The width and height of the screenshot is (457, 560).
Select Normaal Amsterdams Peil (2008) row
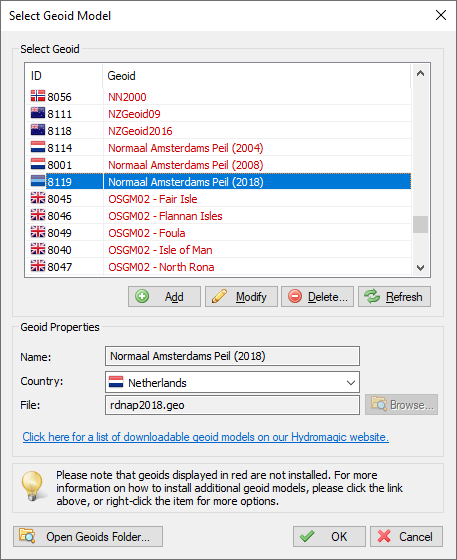tap(219, 165)
